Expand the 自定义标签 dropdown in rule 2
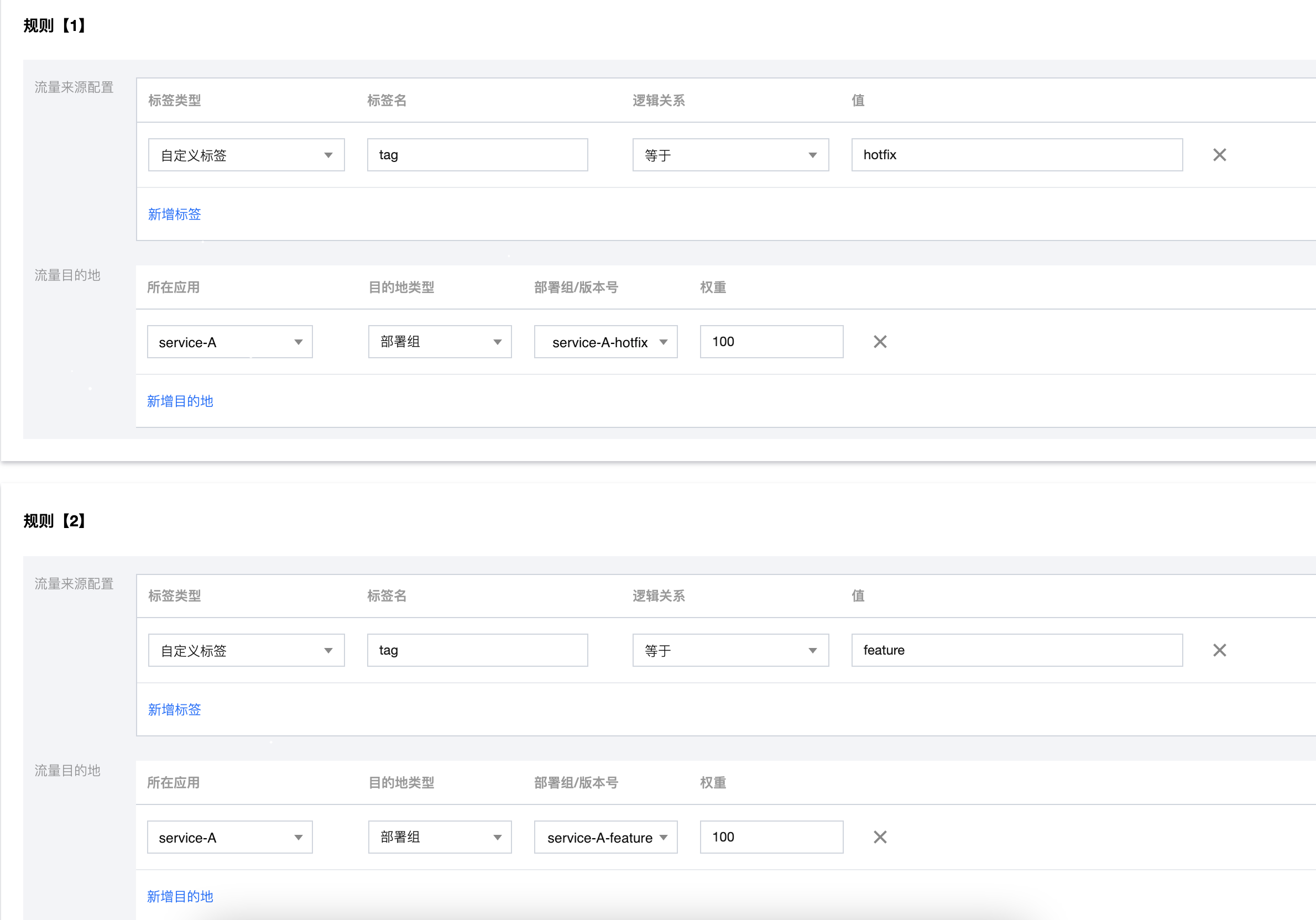This screenshot has width=1316, height=920. (x=246, y=650)
